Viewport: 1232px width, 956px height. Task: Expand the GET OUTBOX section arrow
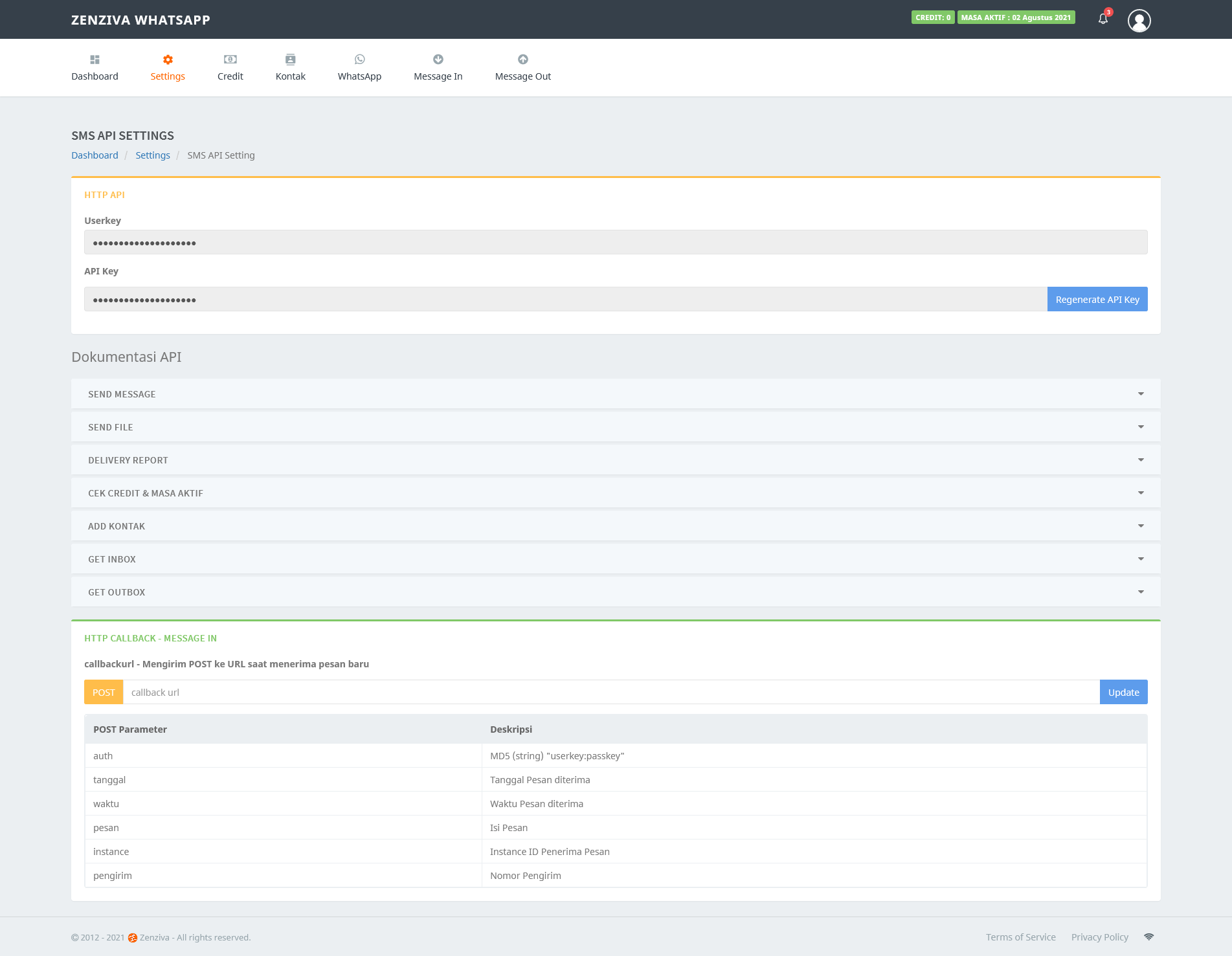(x=1141, y=592)
